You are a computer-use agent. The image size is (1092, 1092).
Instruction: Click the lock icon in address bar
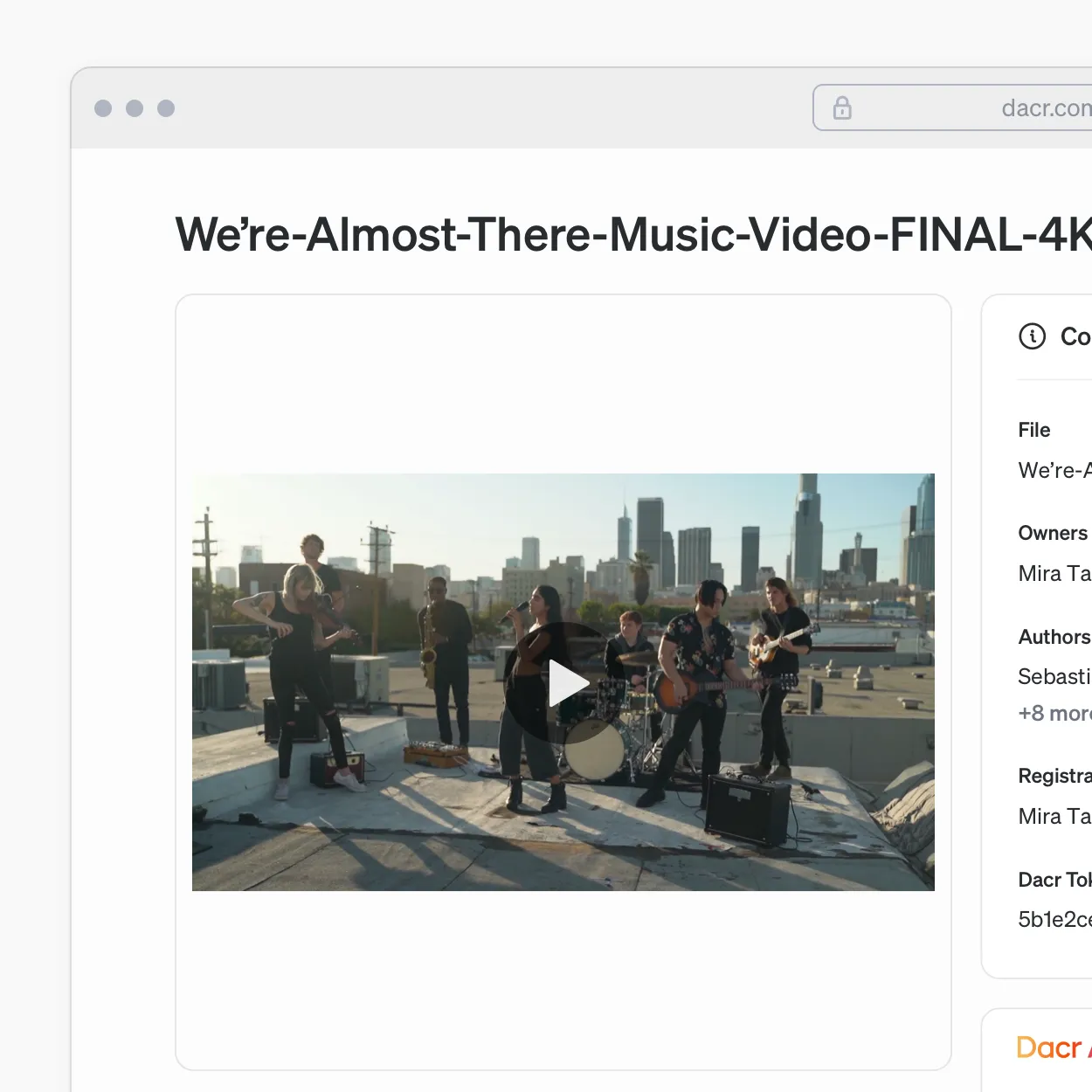point(842,108)
